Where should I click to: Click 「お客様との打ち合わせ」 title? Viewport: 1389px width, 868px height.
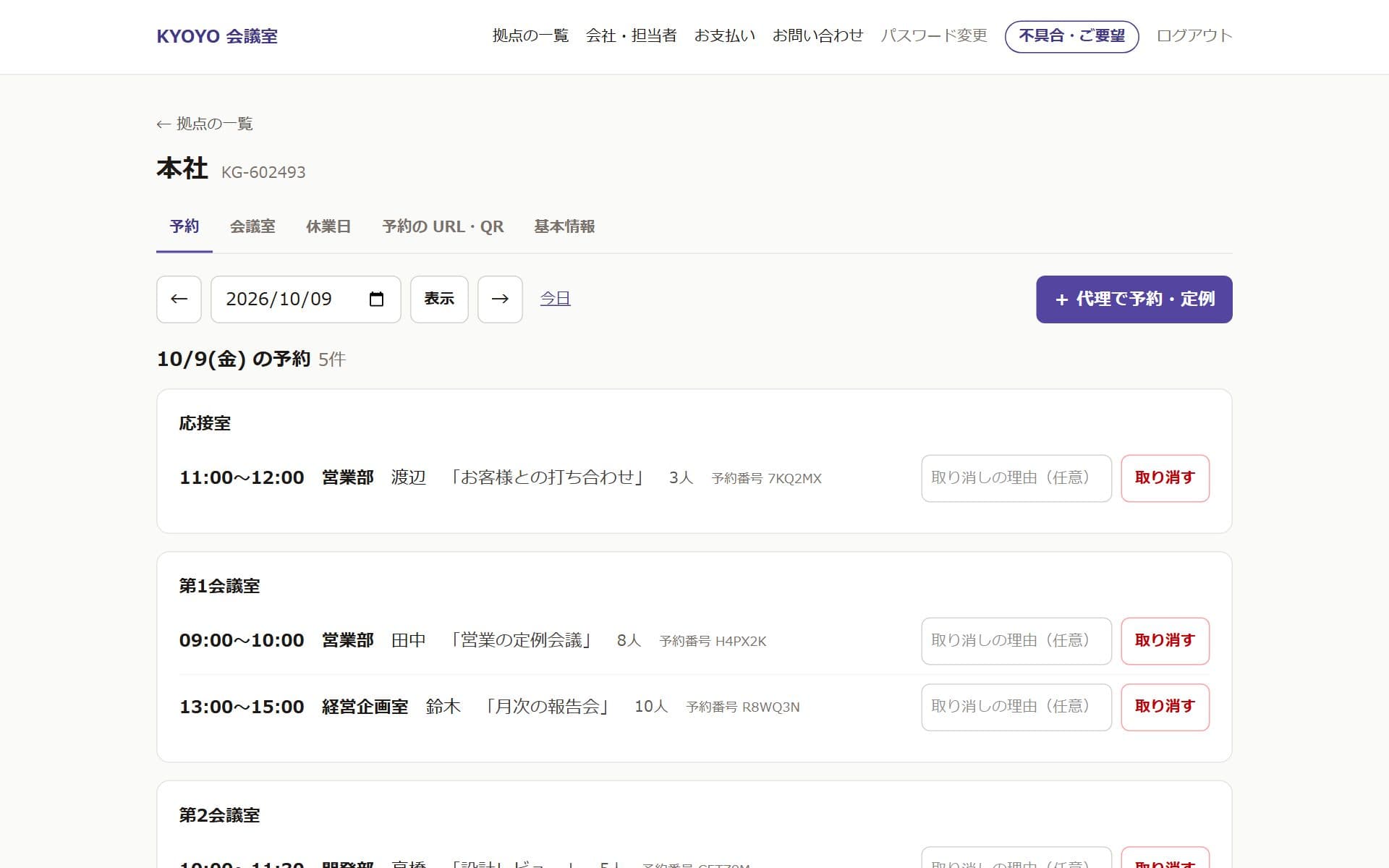tap(548, 477)
